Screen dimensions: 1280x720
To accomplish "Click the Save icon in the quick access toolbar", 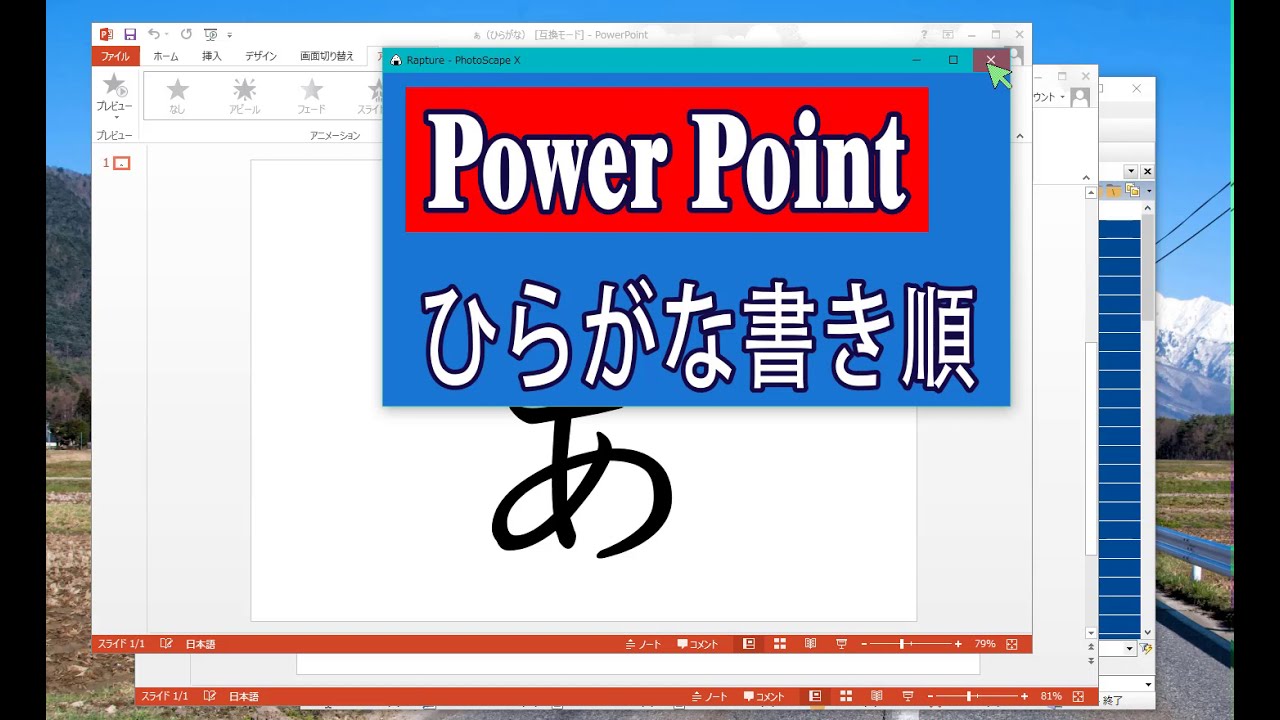I will point(130,34).
